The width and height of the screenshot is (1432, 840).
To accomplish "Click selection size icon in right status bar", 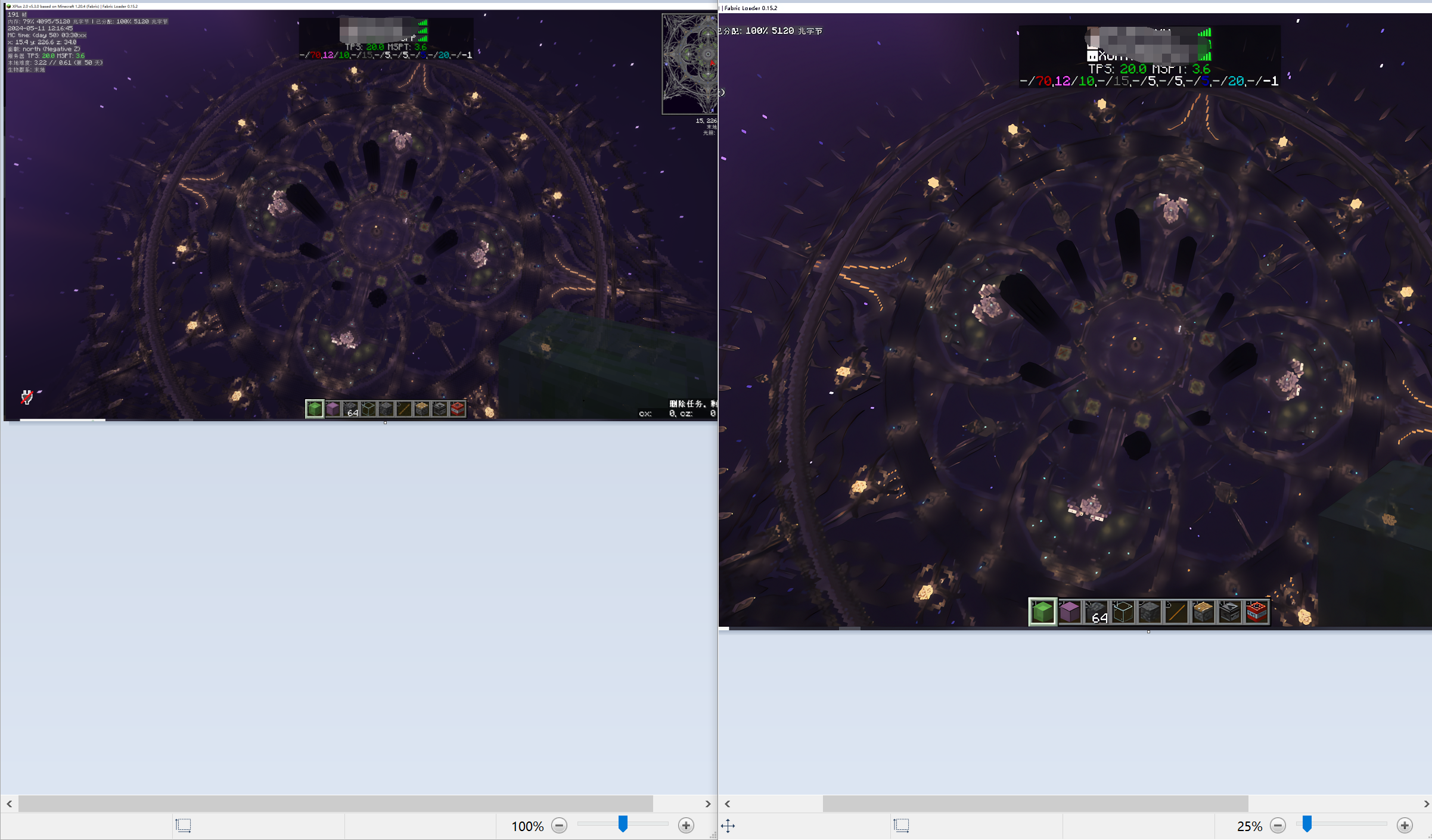I will 901,825.
